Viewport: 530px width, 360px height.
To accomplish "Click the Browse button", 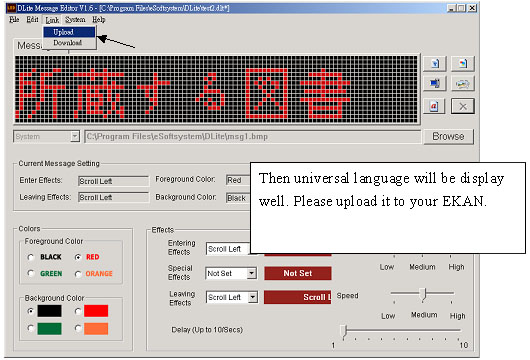I will (448, 136).
